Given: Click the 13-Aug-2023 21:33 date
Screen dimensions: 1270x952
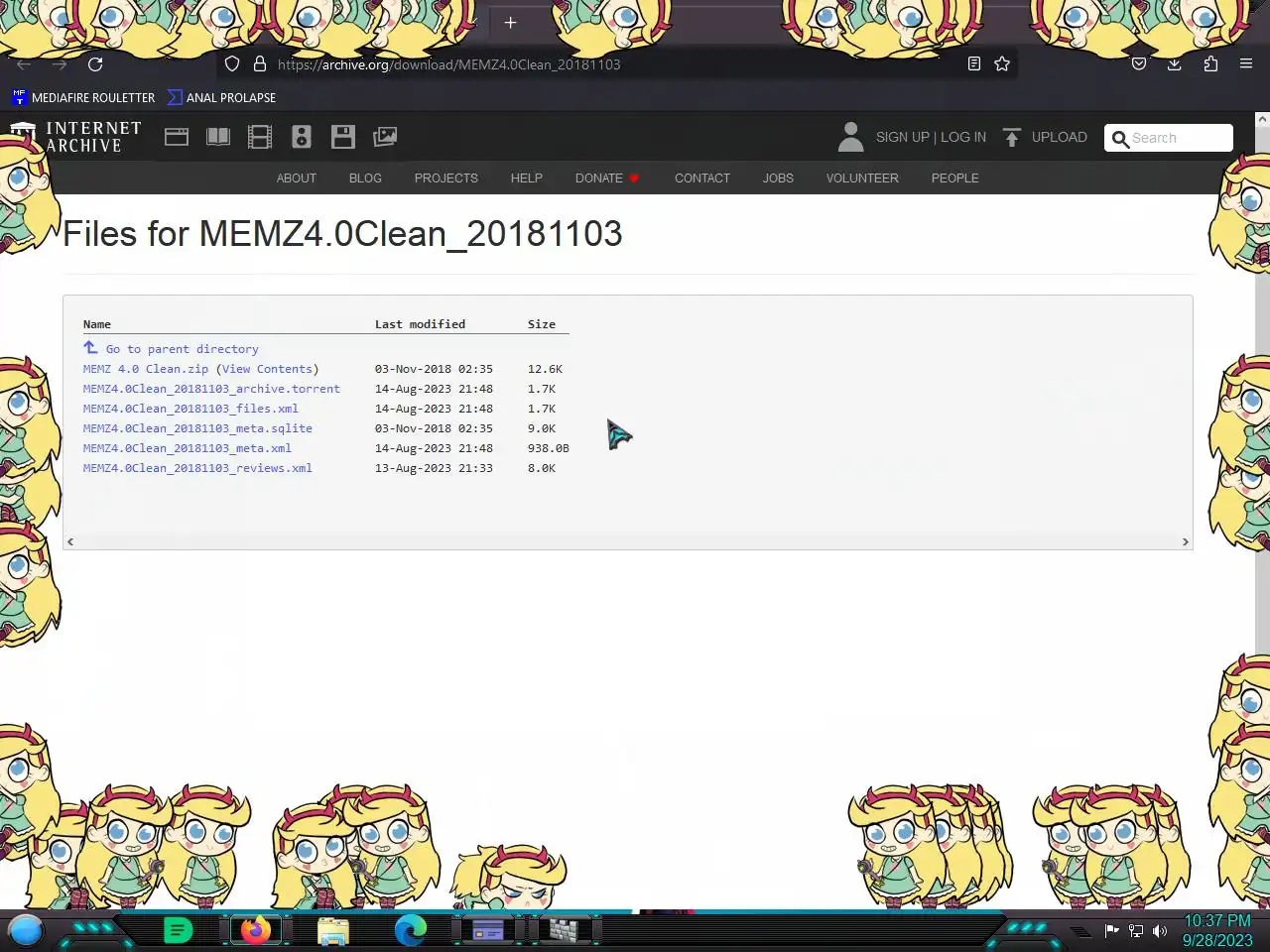Looking at the screenshot, I should coord(434,468).
